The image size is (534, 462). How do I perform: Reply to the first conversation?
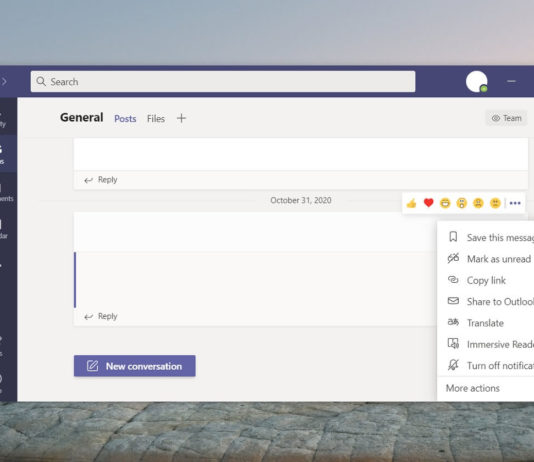(x=101, y=180)
